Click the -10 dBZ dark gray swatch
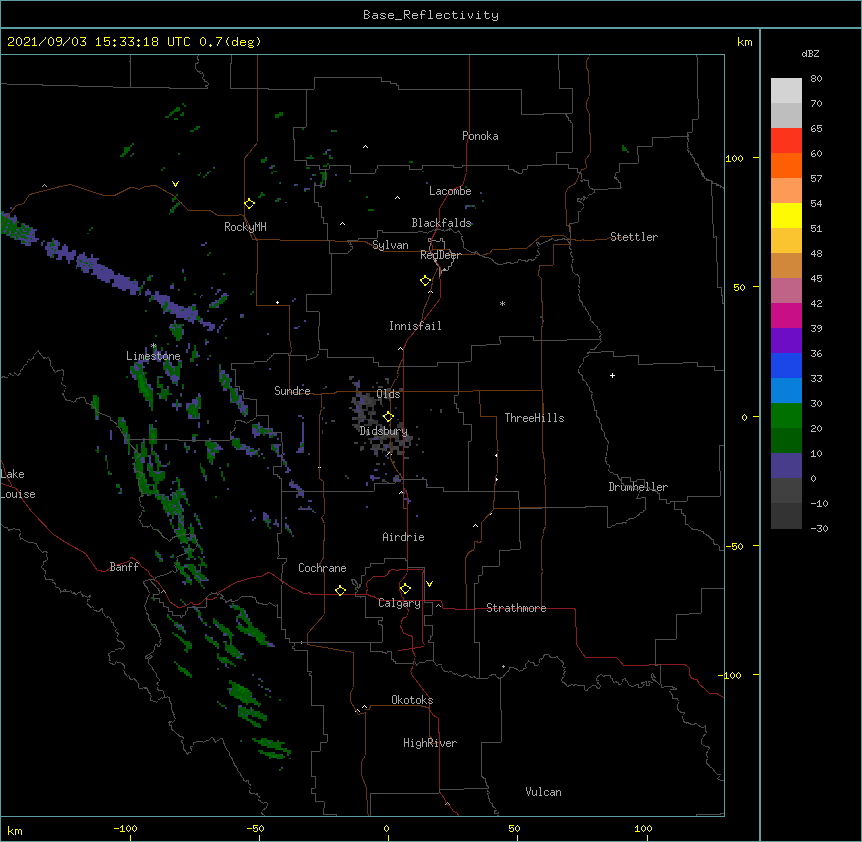 pyautogui.click(x=786, y=516)
